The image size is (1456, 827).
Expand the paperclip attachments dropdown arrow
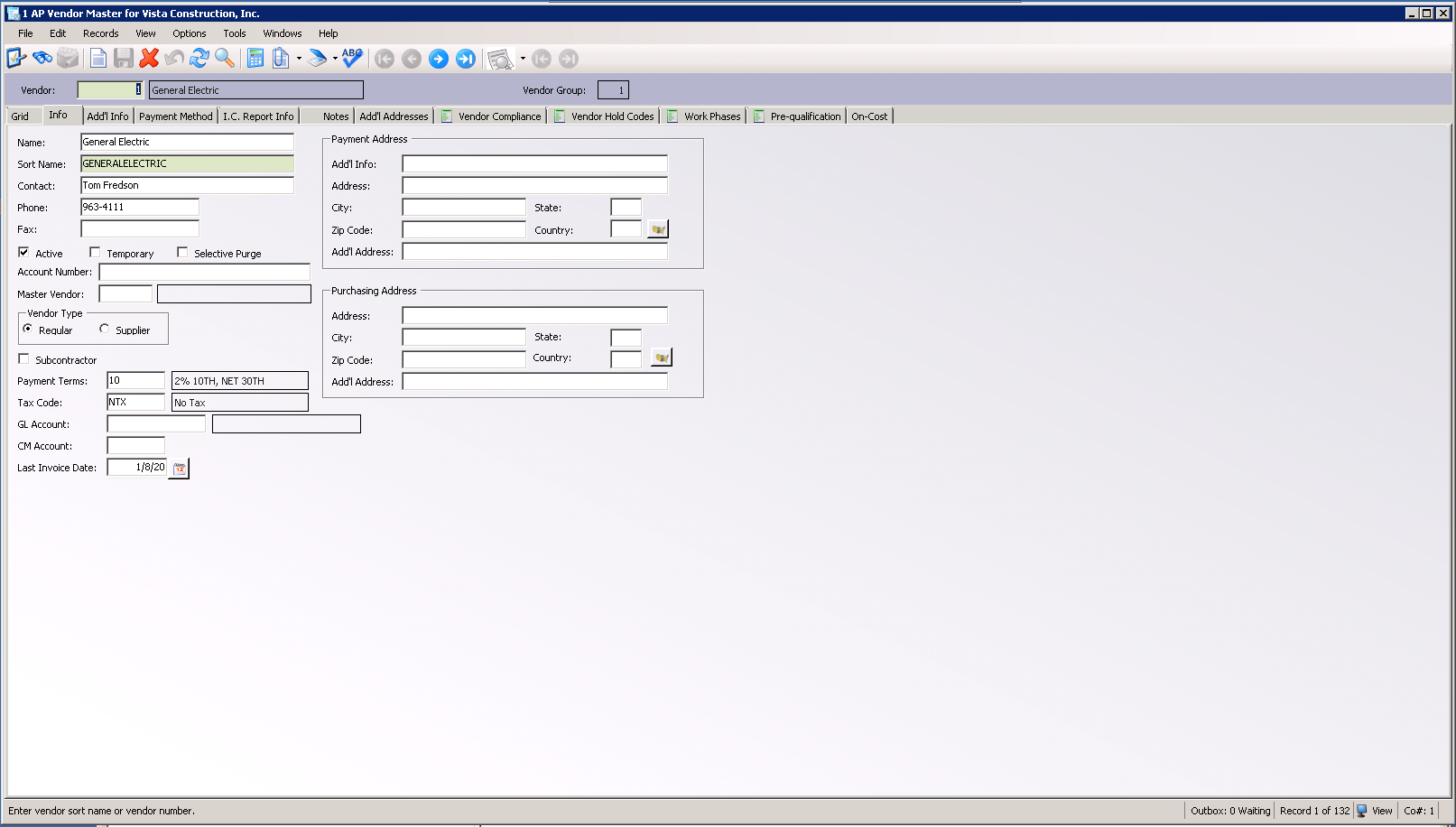click(299, 59)
